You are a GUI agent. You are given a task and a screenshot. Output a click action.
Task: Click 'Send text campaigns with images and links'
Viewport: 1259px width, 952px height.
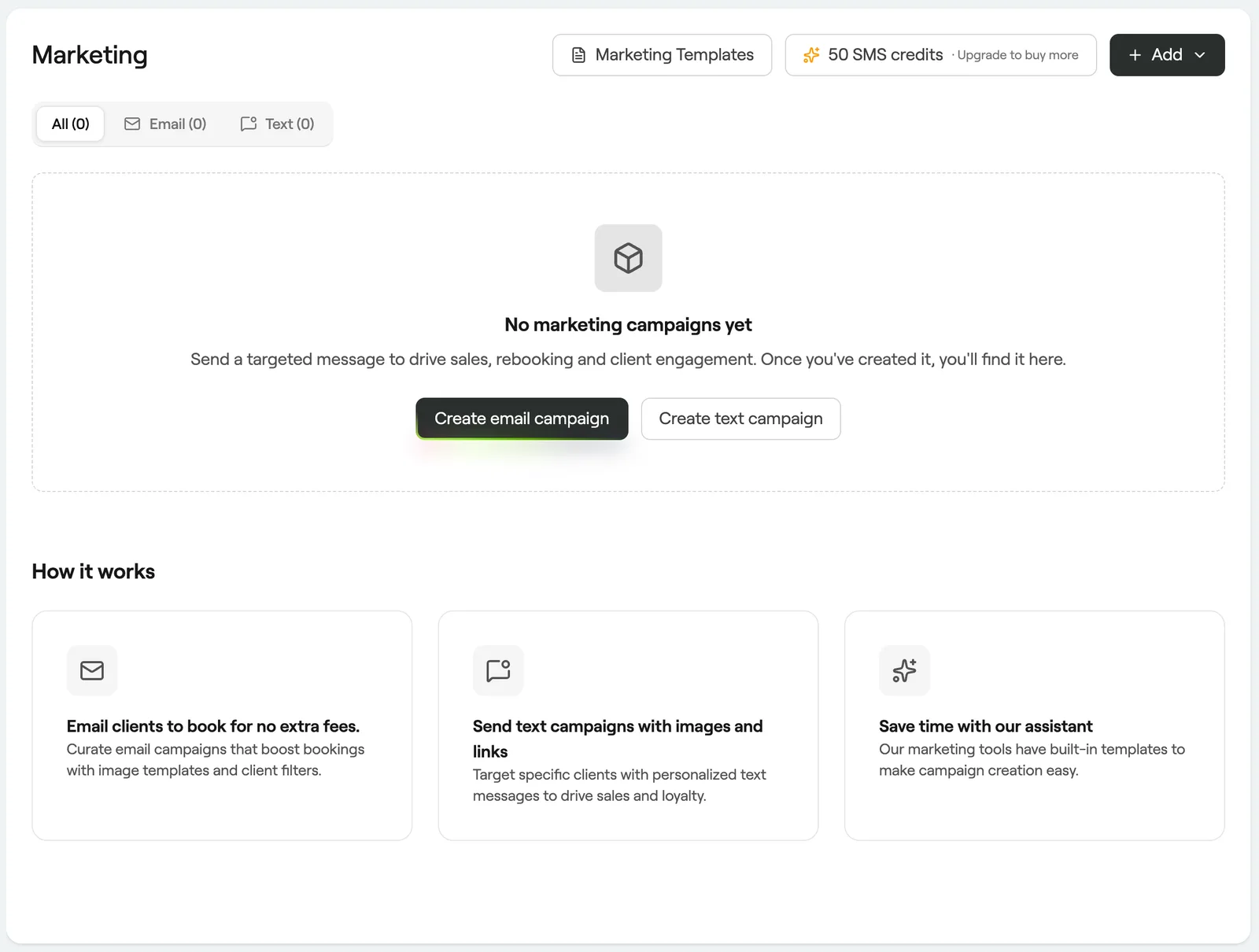618,739
